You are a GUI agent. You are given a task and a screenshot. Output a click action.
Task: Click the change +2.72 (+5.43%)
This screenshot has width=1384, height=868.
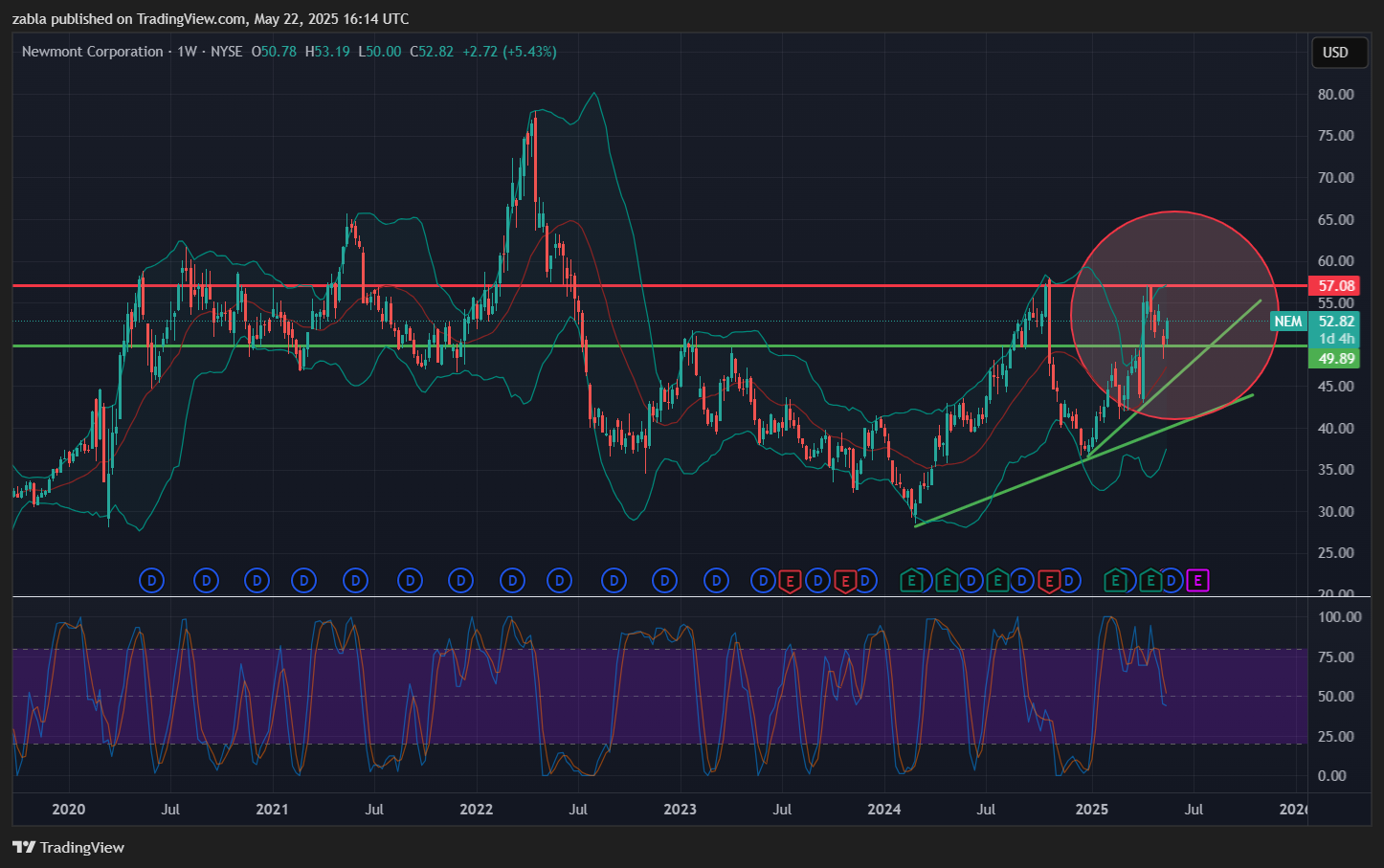tap(509, 52)
